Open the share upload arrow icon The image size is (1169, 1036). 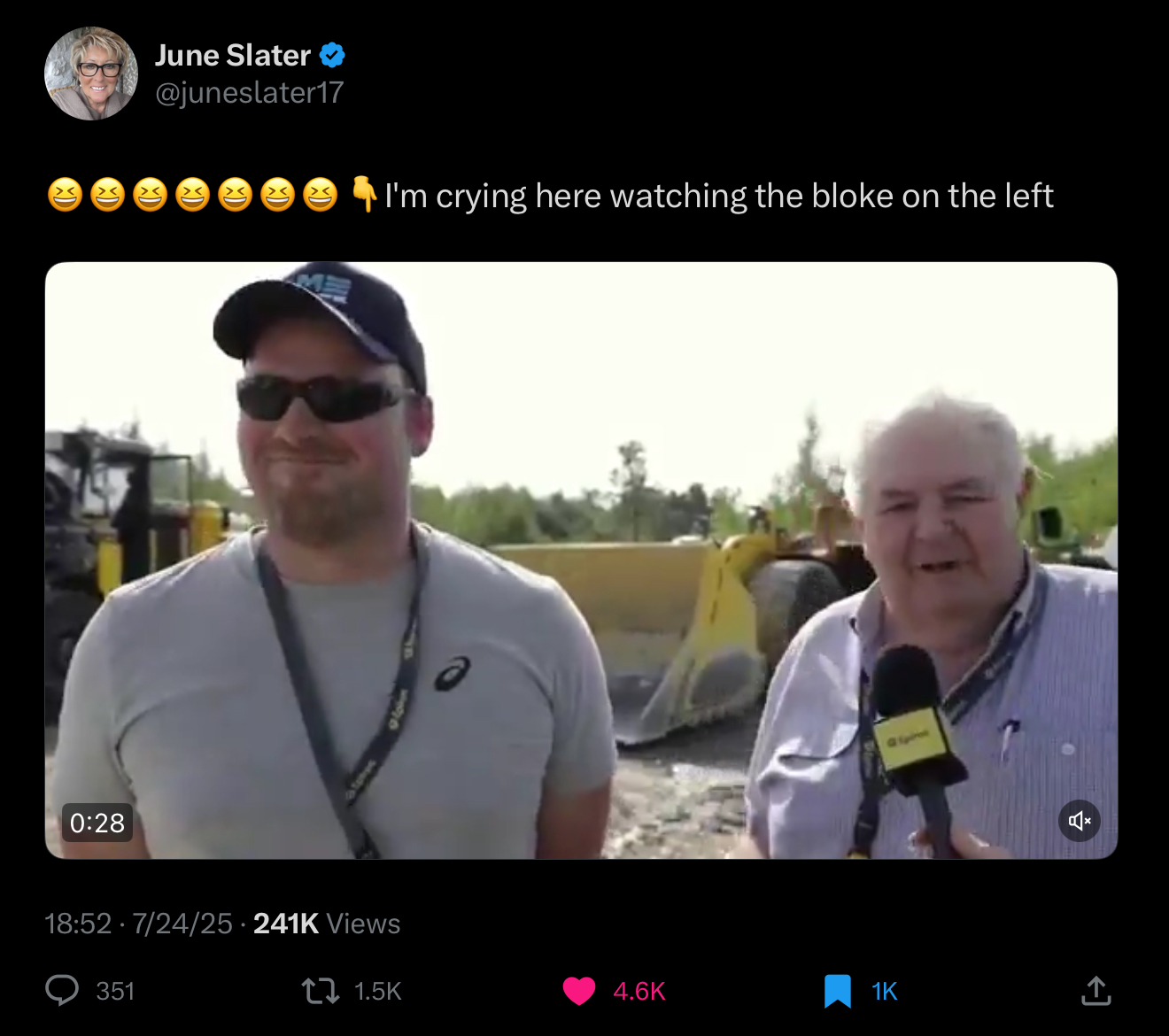coord(1095,991)
